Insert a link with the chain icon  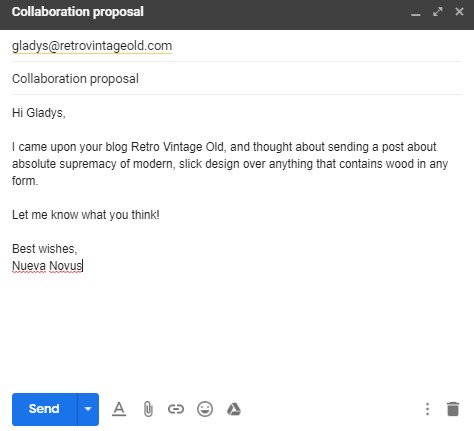tap(176, 409)
